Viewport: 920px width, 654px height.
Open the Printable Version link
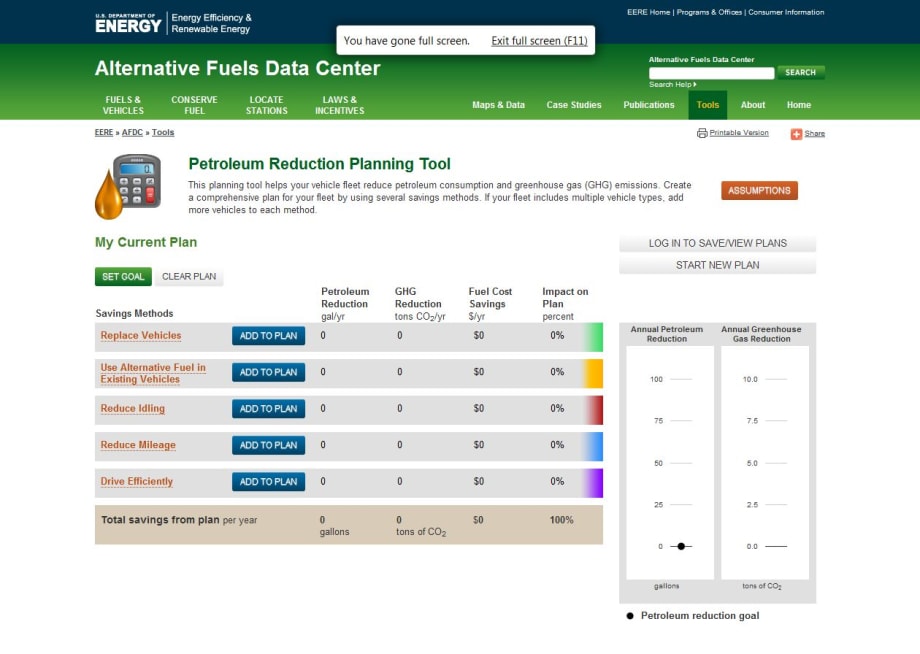coord(739,133)
